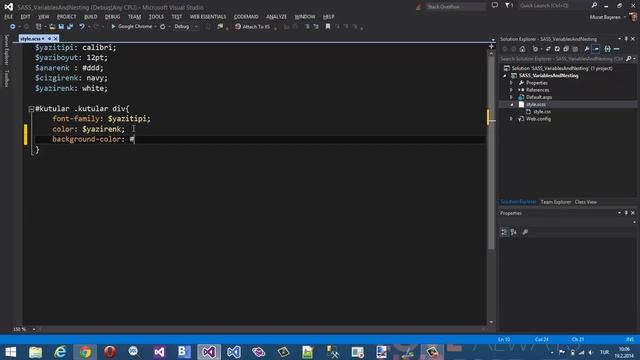Click the editor horizontal scrollbar
The image size is (640, 360).
pos(261,329)
